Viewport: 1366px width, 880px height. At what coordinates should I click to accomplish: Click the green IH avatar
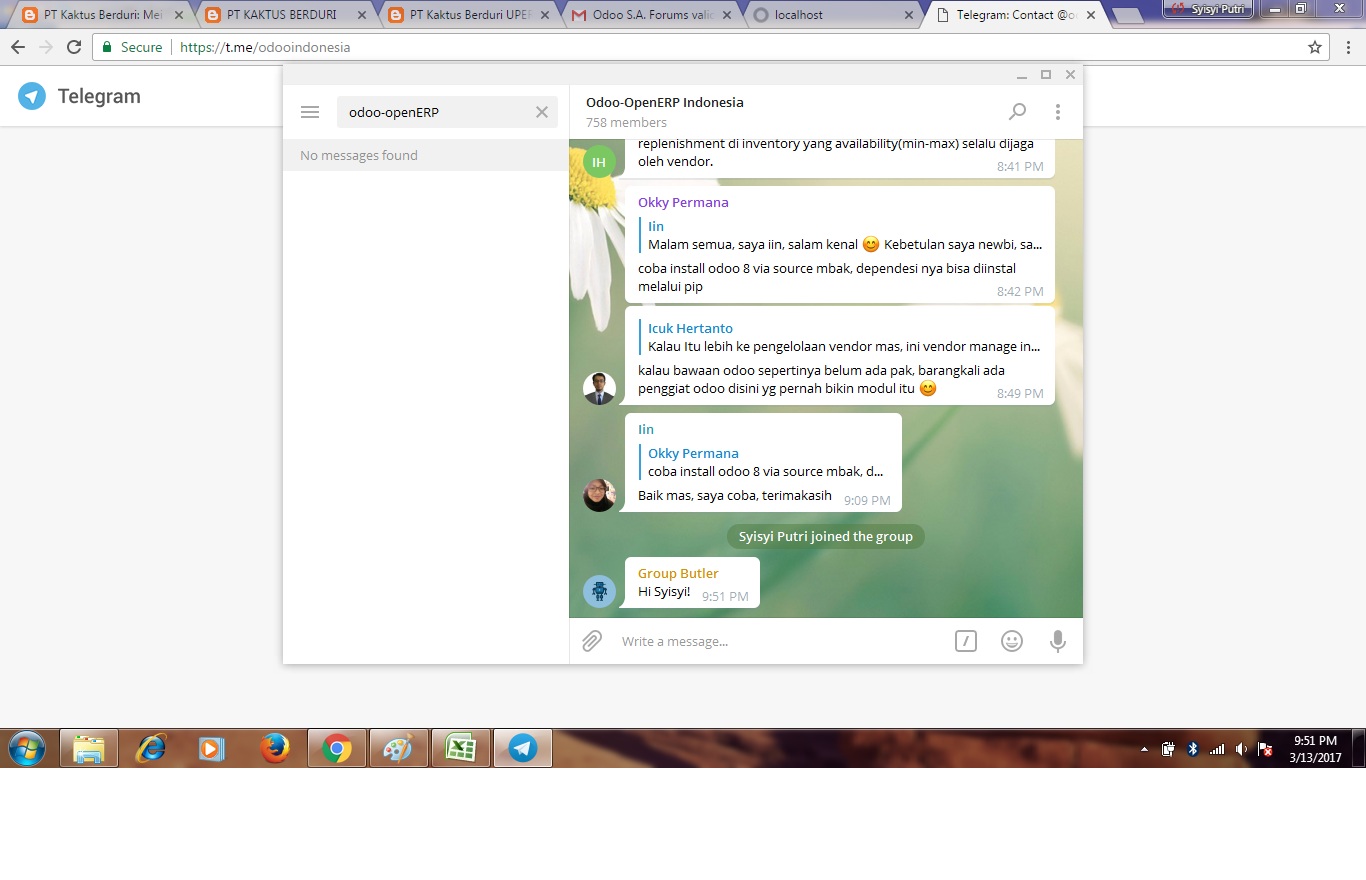tap(599, 162)
